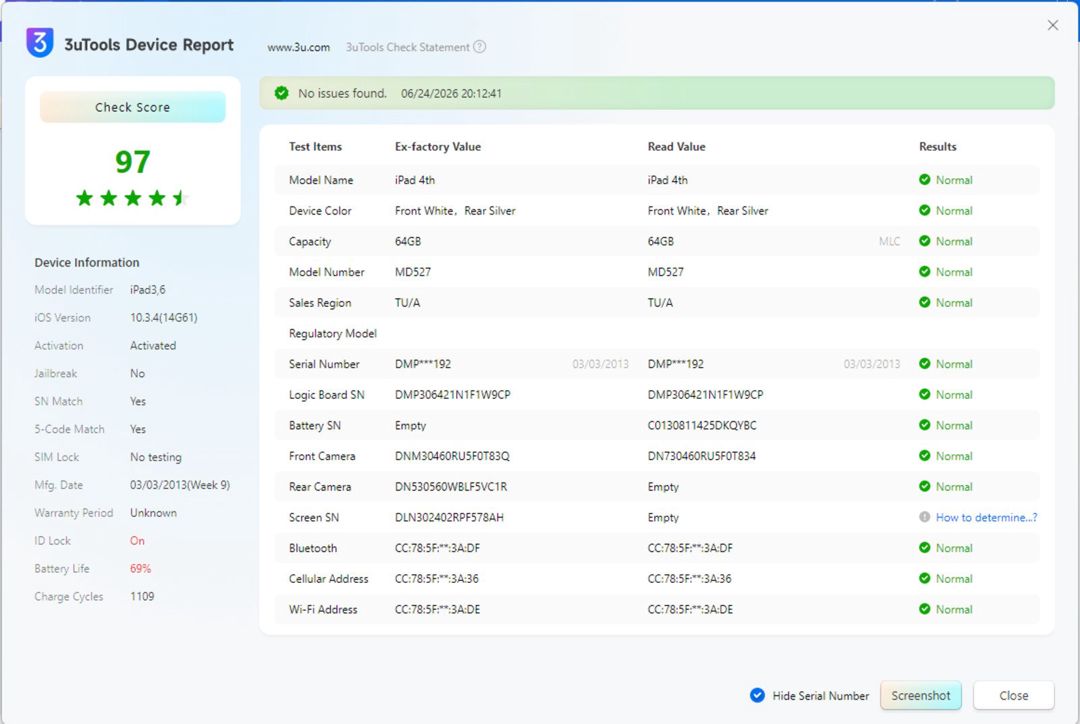Click the How to determine...? link

click(x=986, y=517)
